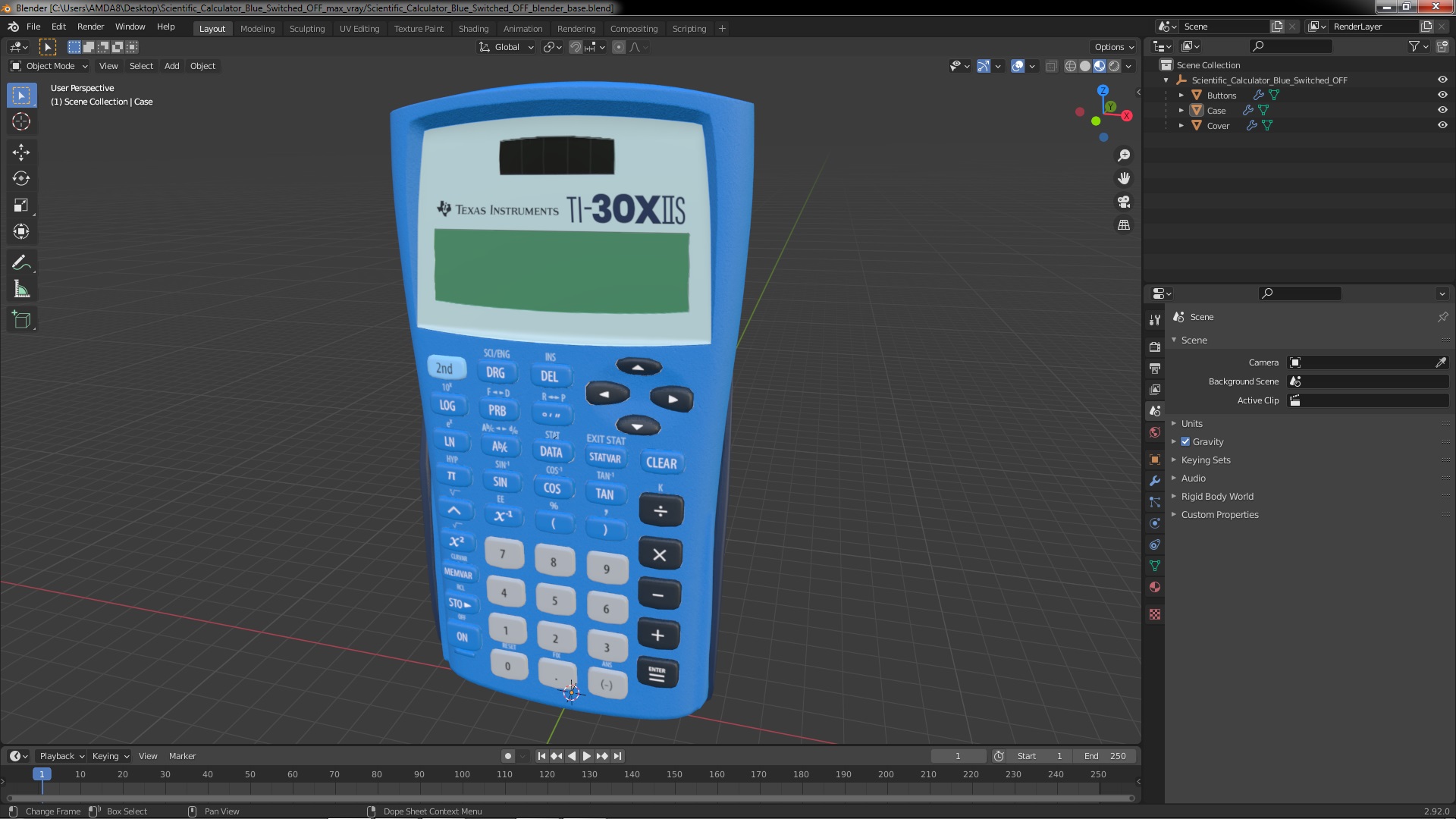Open World properties tab

(x=1154, y=432)
